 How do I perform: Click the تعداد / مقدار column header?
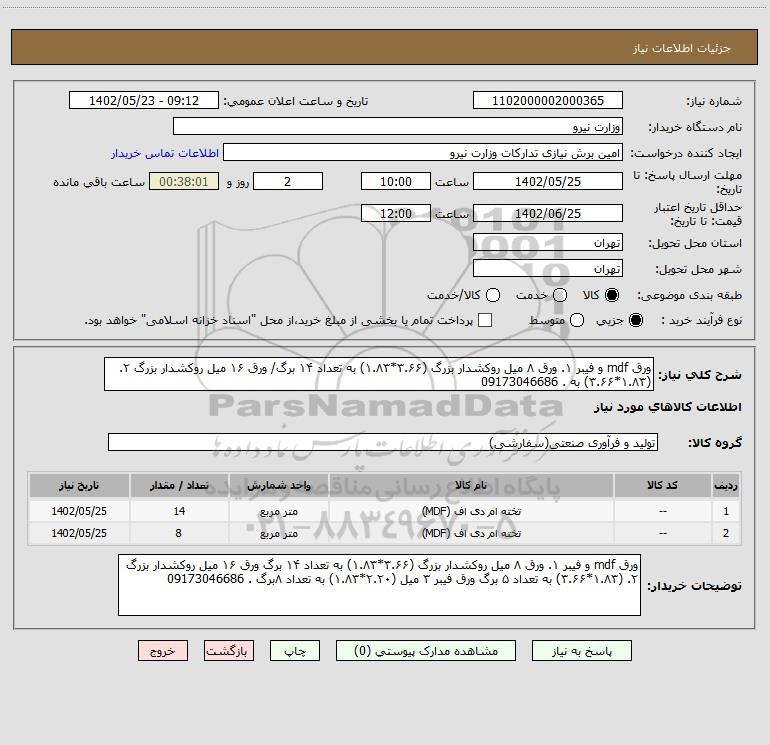tap(179, 486)
